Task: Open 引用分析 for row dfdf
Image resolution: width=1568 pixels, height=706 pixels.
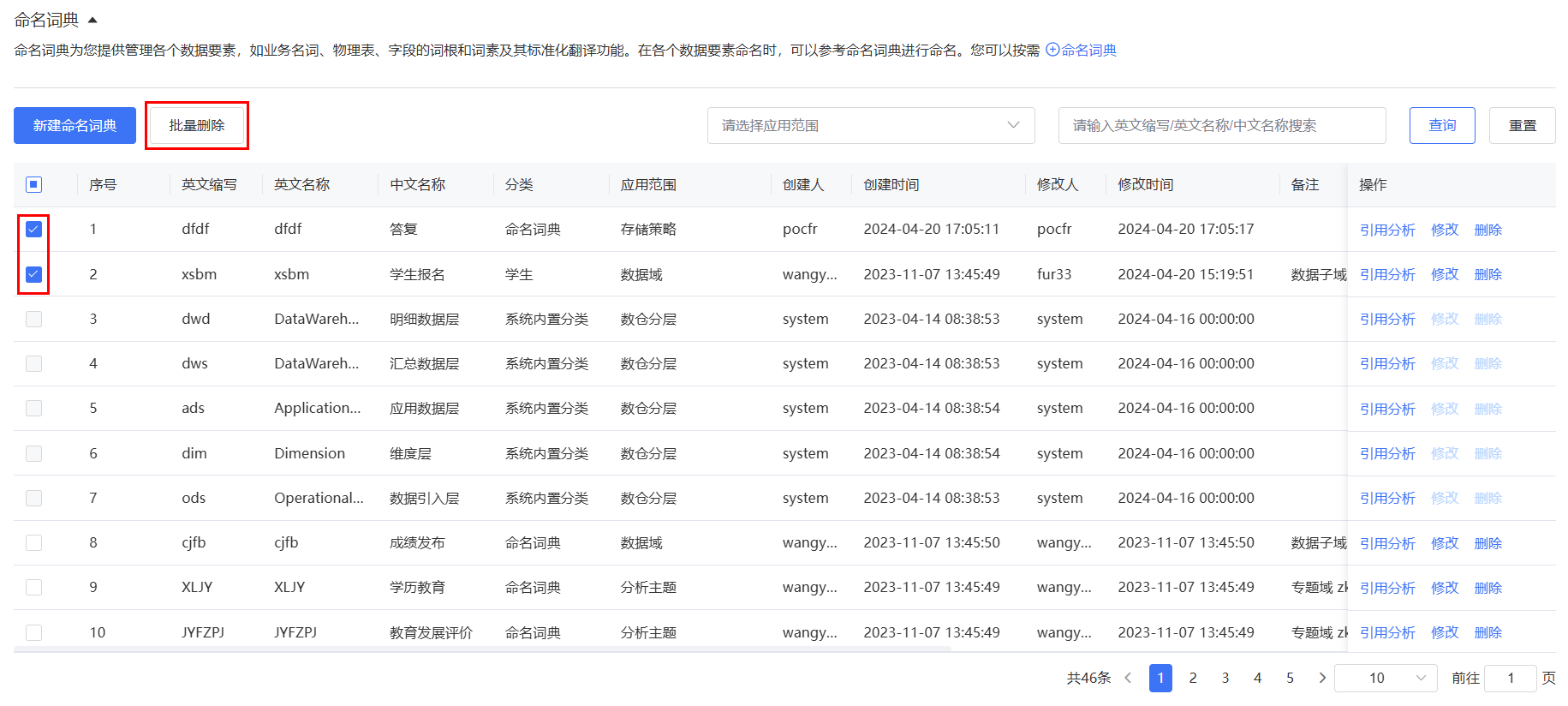Action: pyautogui.click(x=1387, y=230)
